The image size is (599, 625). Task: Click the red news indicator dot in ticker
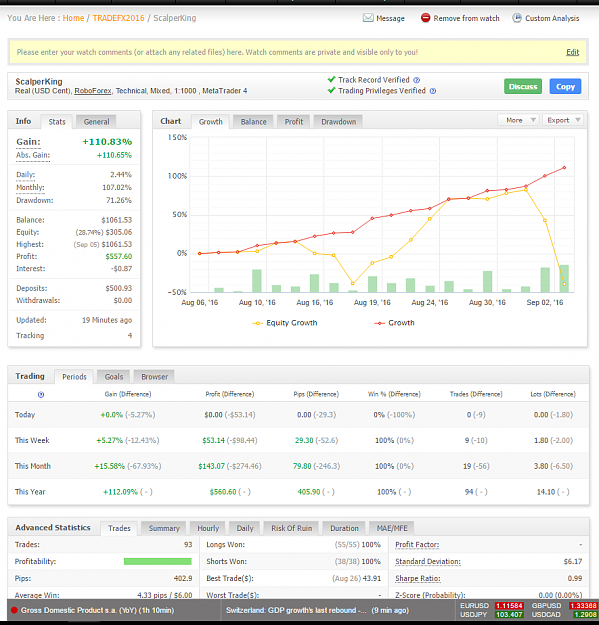click(14, 610)
